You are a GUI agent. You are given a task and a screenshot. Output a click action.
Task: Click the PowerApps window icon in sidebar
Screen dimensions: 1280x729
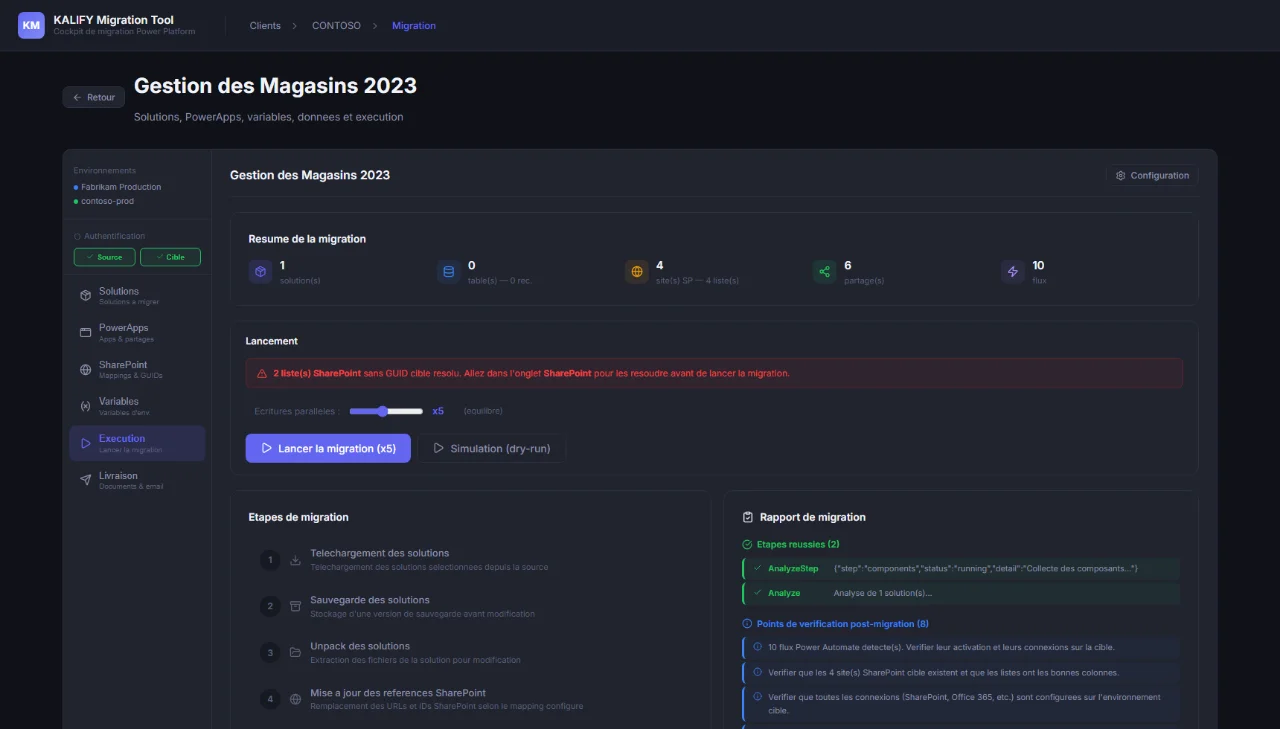pos(85,332)
